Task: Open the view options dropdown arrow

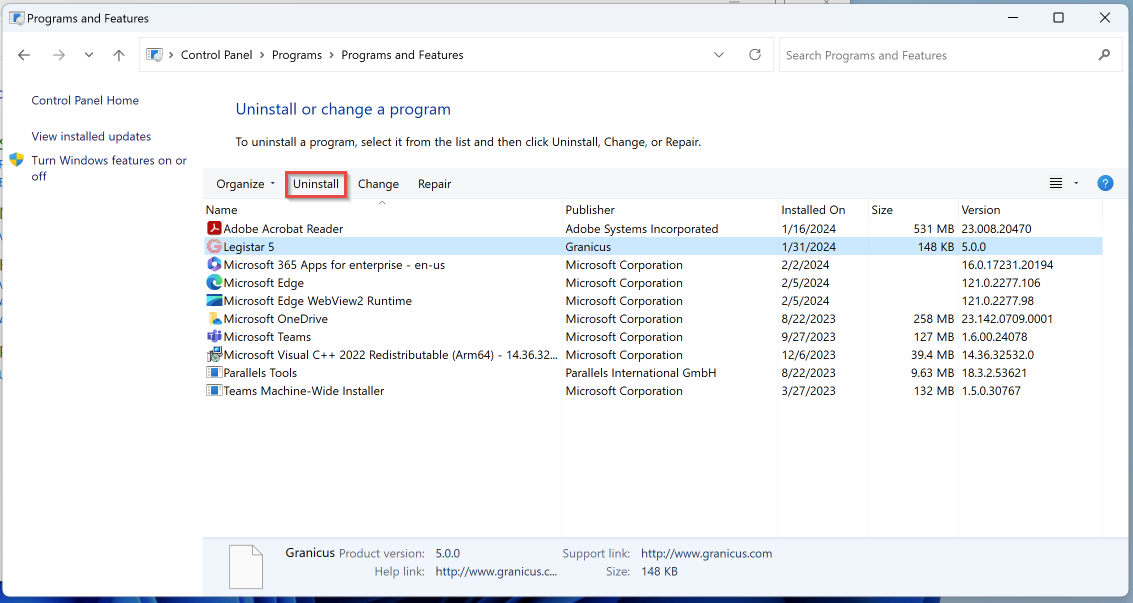Action: [x=1076, y=183]
